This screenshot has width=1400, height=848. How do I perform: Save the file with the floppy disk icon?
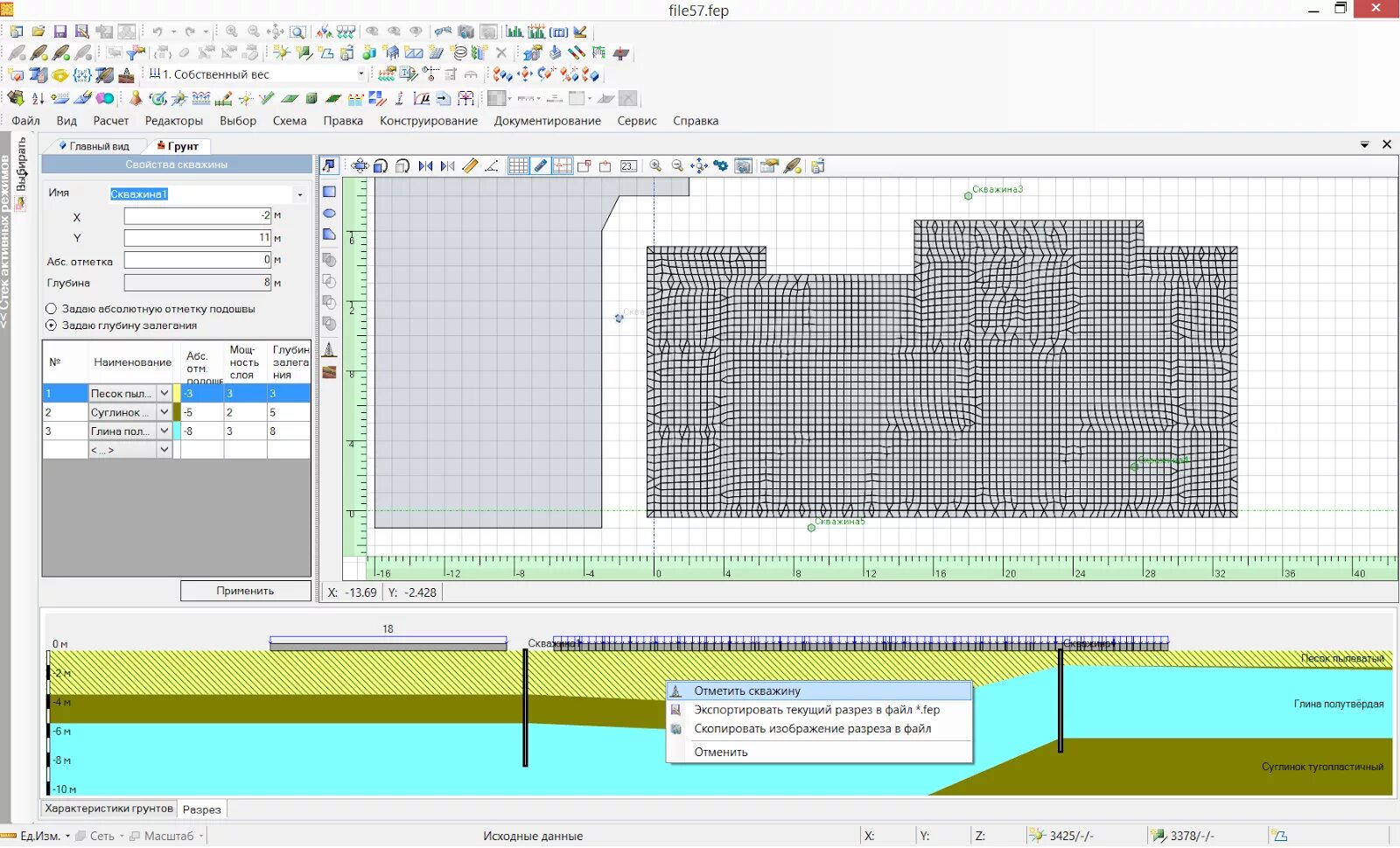pyautogui.click(x=60, y=32)
